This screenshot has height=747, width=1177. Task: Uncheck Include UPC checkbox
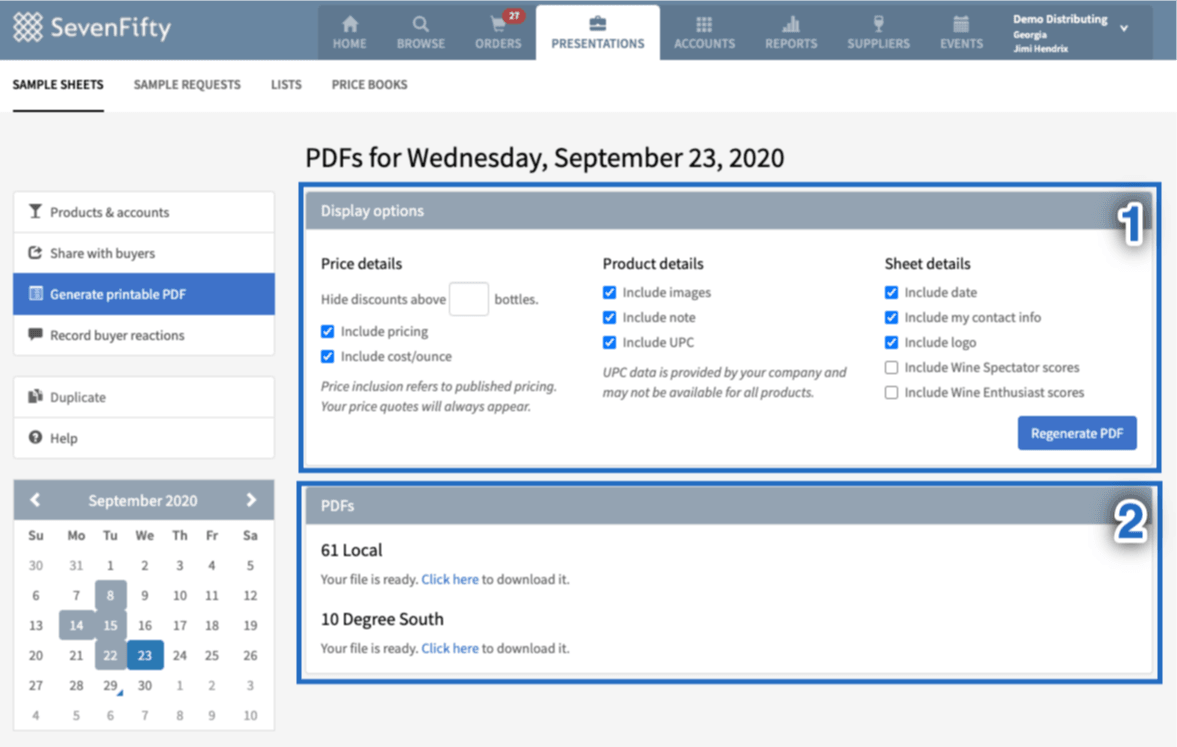[610, 342]
